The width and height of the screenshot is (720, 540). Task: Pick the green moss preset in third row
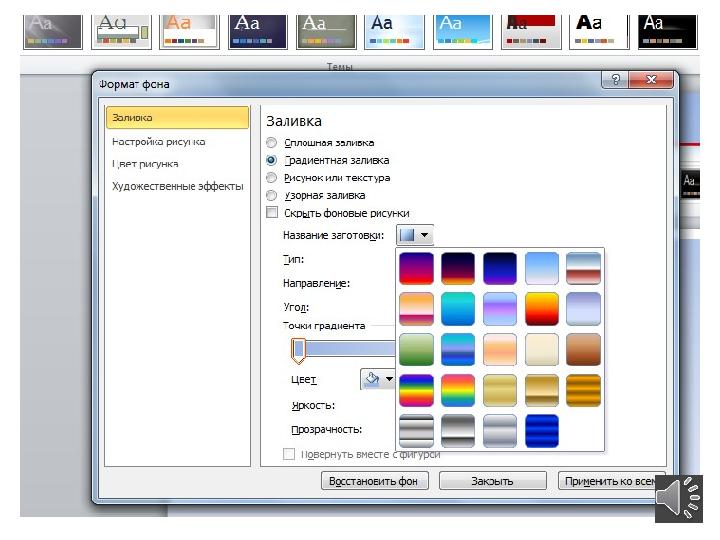pyautogui.click(x=416, y=349)
